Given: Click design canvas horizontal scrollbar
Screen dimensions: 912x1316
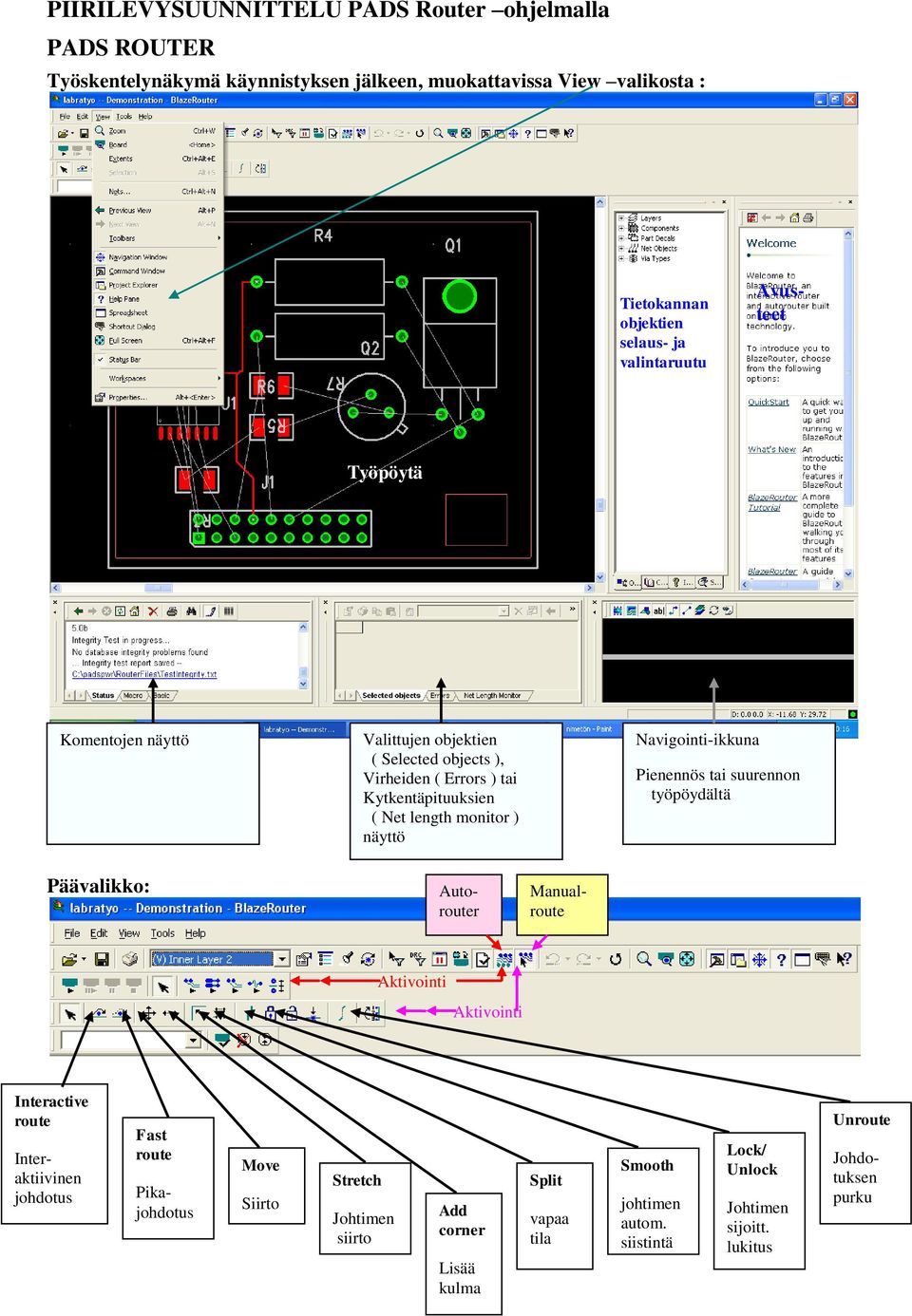Looking at the screenshot, I should tap(323, 589).
